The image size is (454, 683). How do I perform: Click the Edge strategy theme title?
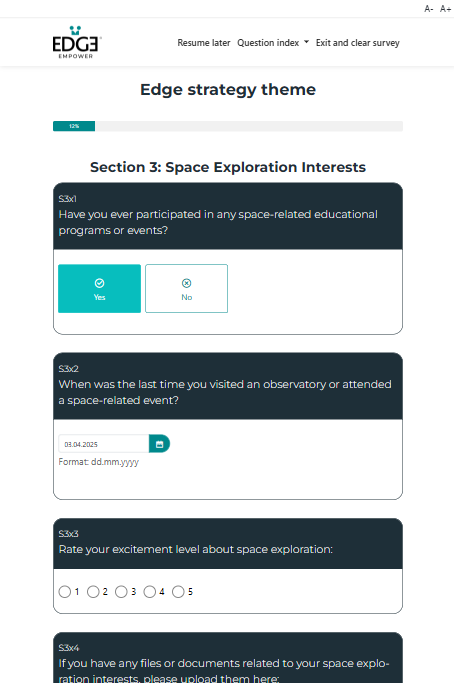[x=228, y=89]
